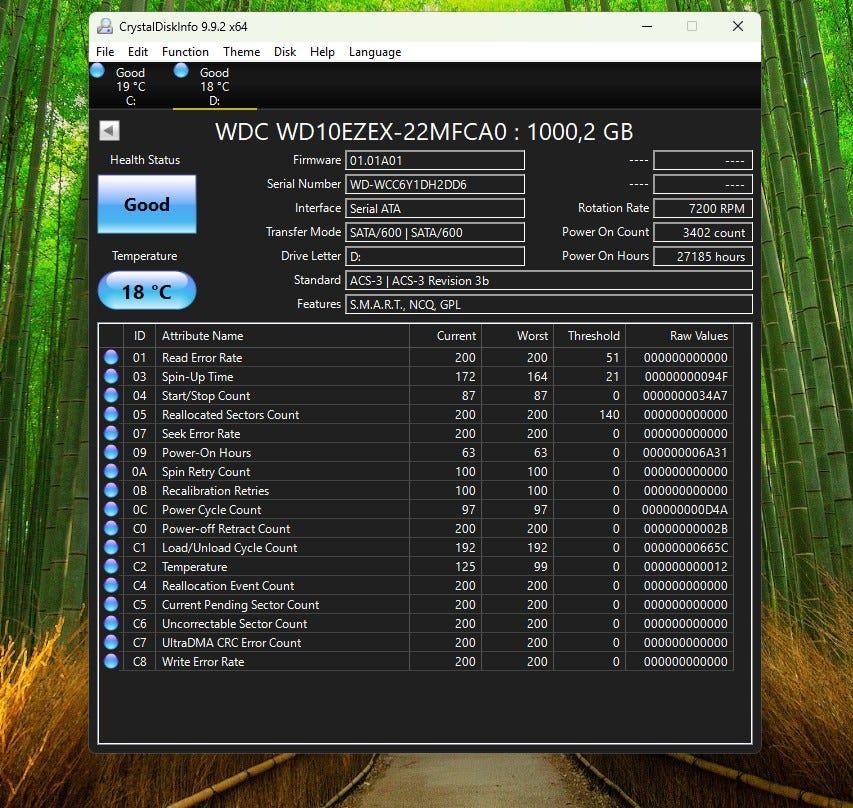Open the Theme menu
The height and width of the screenshot is (808, 853).
242,52
